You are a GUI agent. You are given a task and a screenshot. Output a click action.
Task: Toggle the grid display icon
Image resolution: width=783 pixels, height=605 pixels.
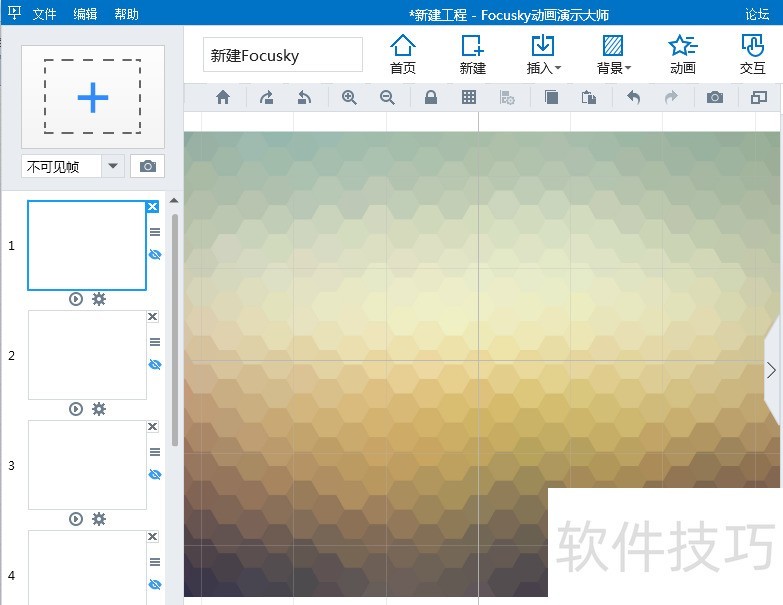tap(468, 97)
